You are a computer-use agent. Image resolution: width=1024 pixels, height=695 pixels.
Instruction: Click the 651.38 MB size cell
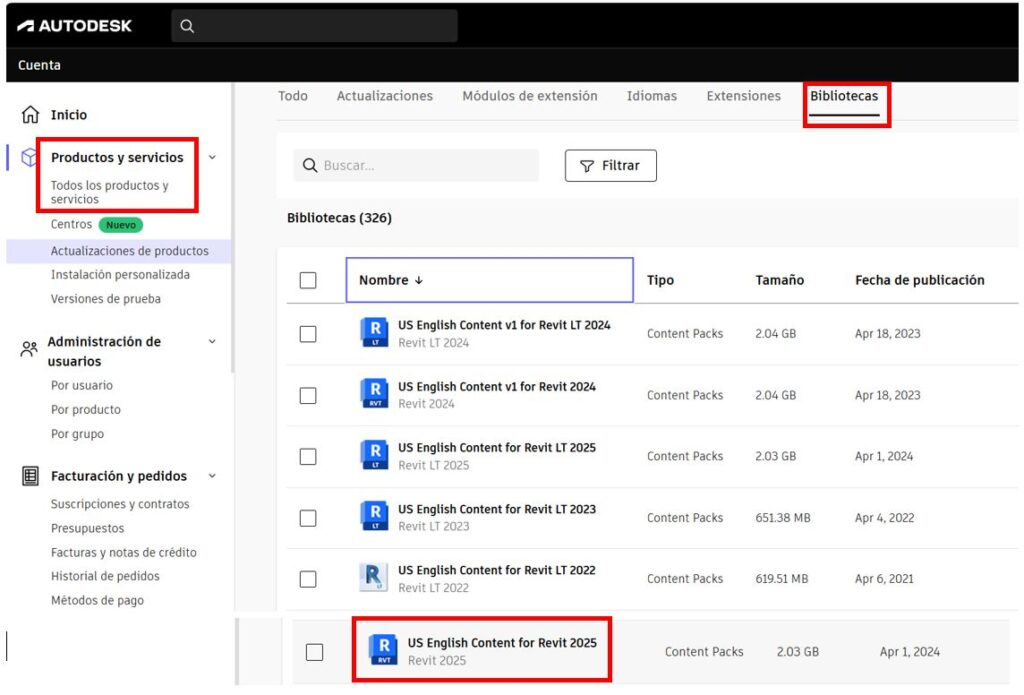point(782,518)
